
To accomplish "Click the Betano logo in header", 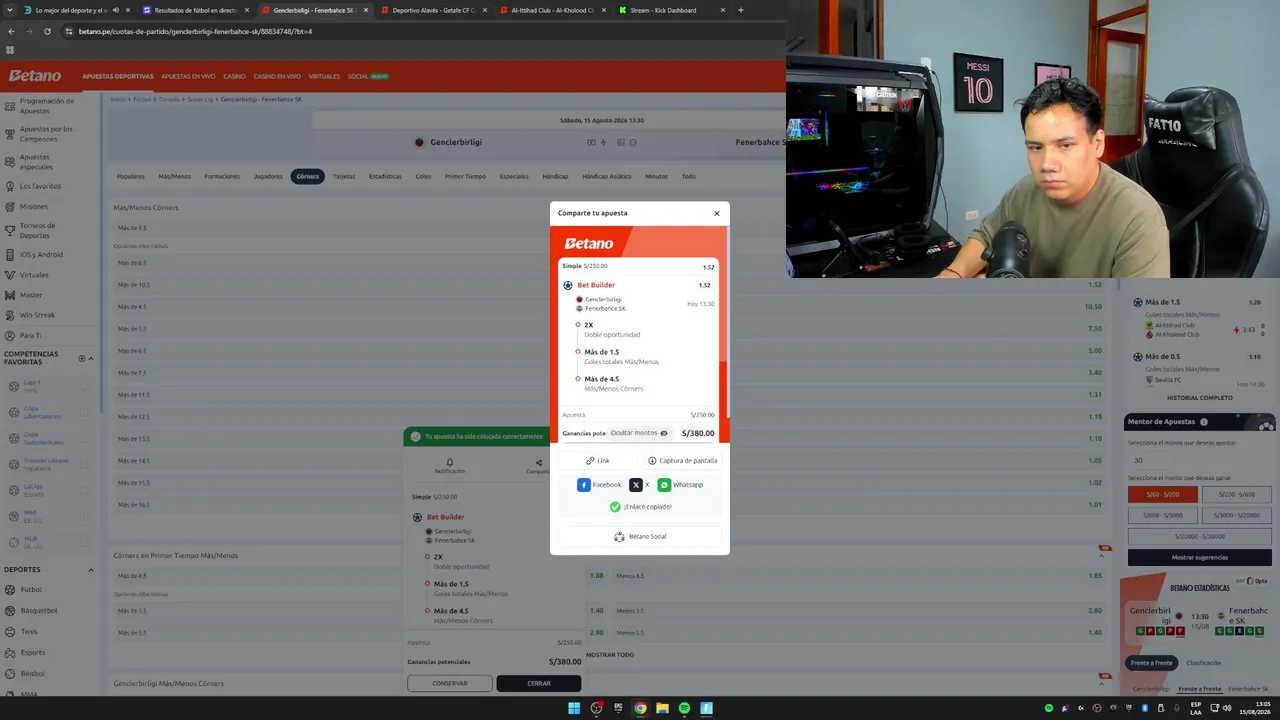I will pyautogui.click(x=35, y=76).
